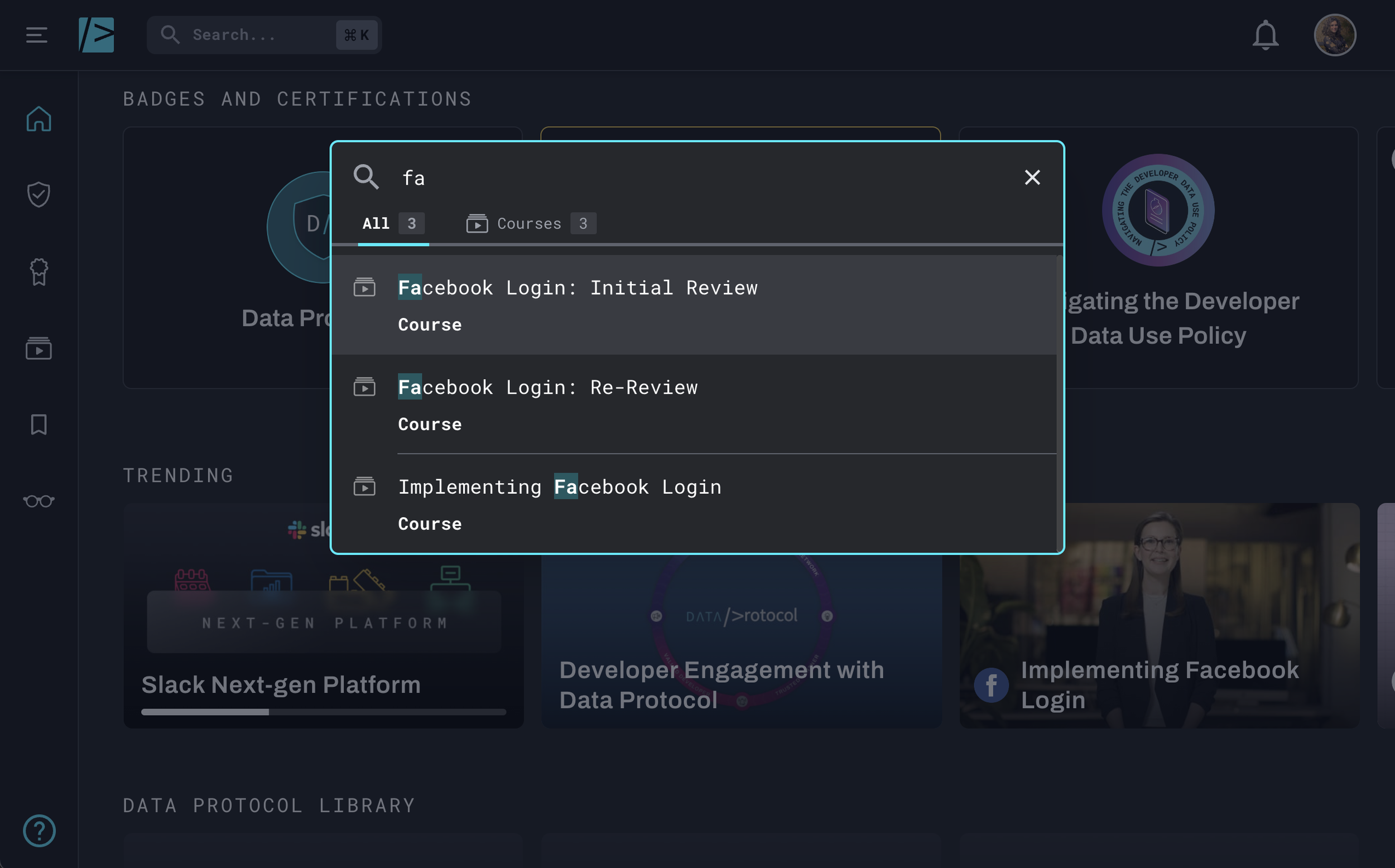
Task: Open the courses video sidebar icon
Action: pos(39,349)
